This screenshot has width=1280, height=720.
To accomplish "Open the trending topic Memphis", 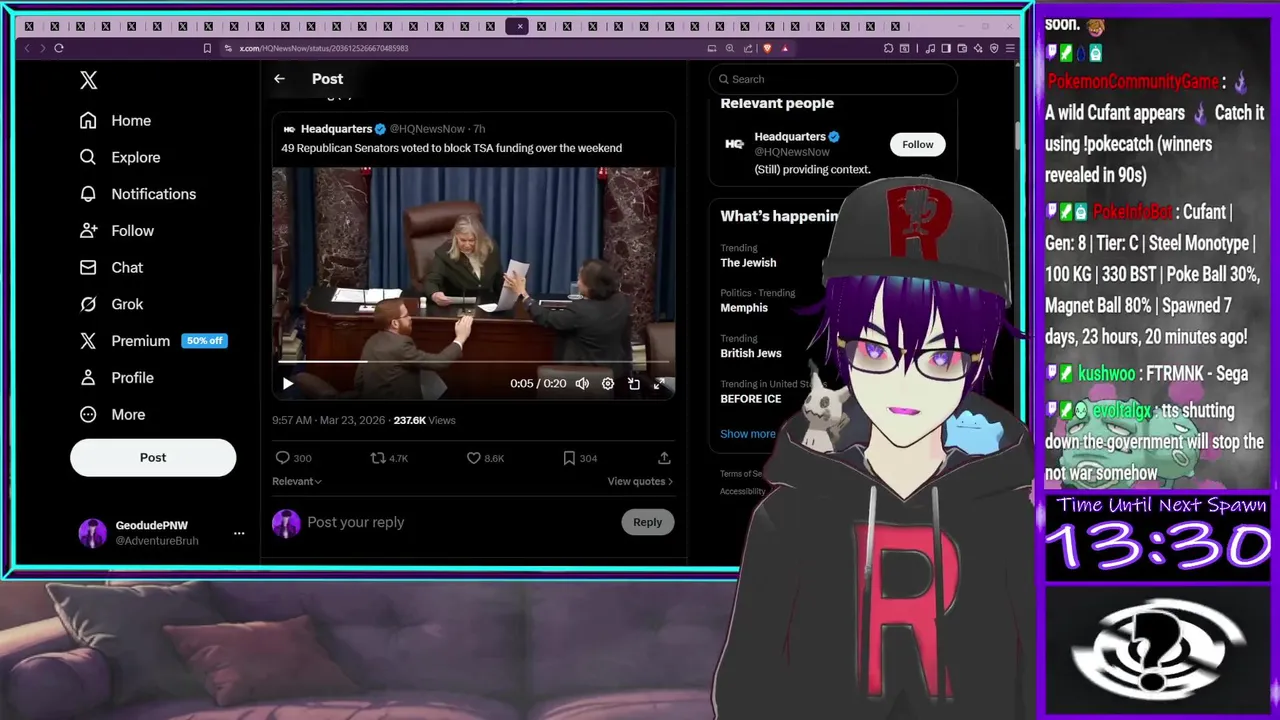I will (x=744, y=308).
